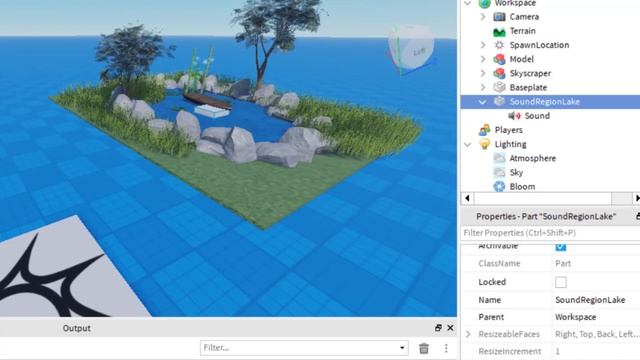Image resolution: width=640 pixels, height=360 pixels.
Task: Click the Camera icon in Explorer
Action: point(499,17)
